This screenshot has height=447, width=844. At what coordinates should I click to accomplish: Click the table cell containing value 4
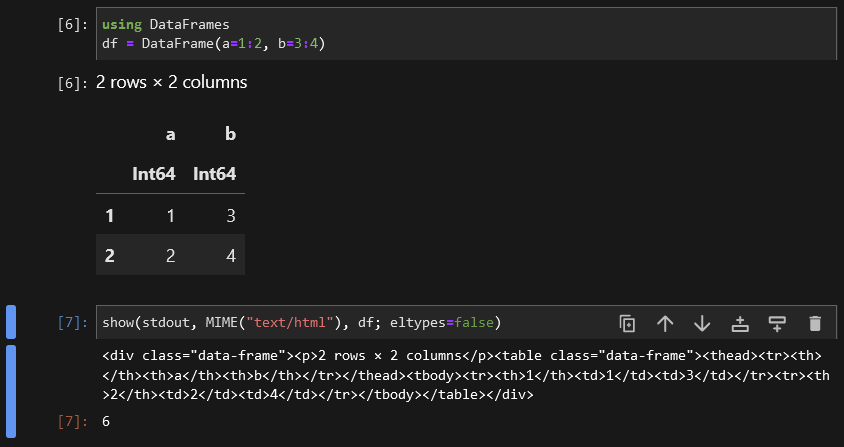coord(230,256)
